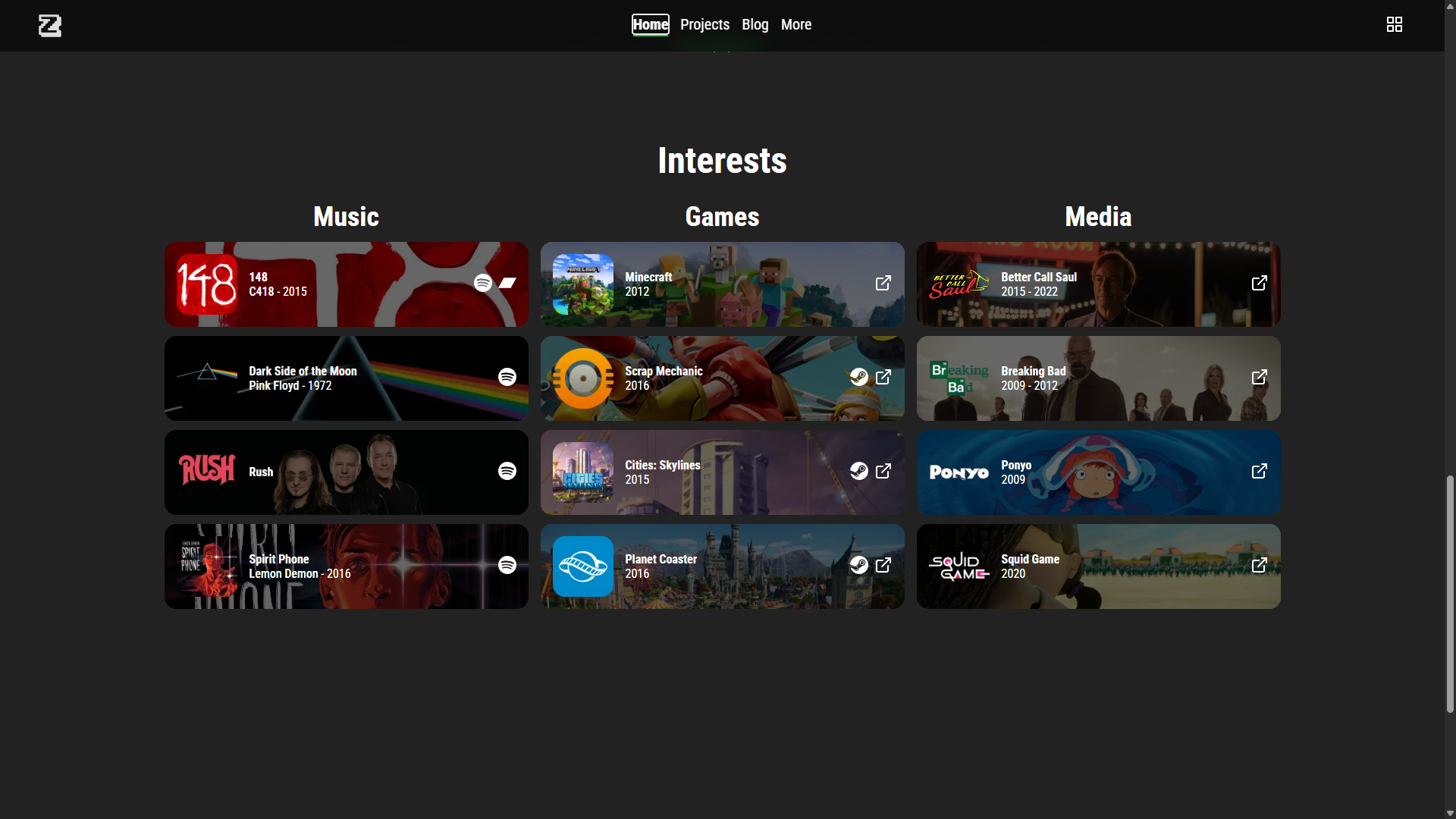Open the More menu

(x=796, y=25)
